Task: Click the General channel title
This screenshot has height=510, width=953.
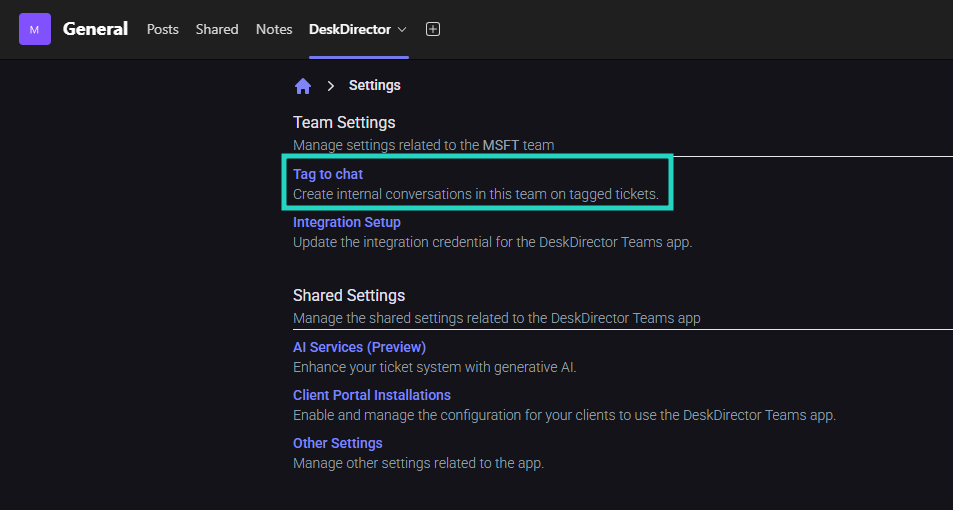Action: pyautogui.click(x=95, y=29)
